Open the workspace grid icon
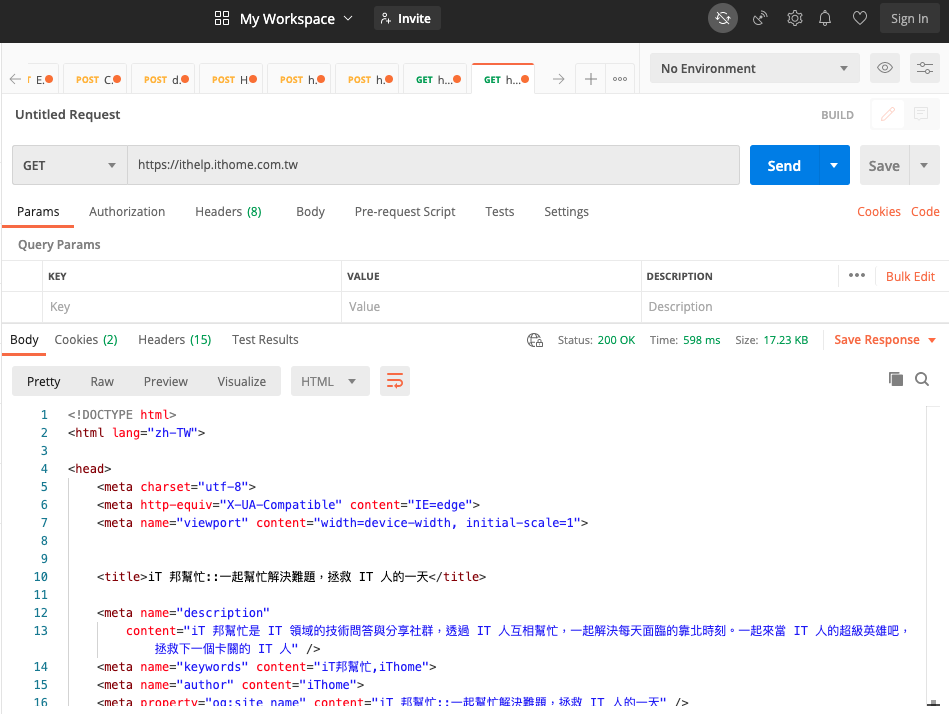This screenshot has width=949, height=714. (222, 18)
